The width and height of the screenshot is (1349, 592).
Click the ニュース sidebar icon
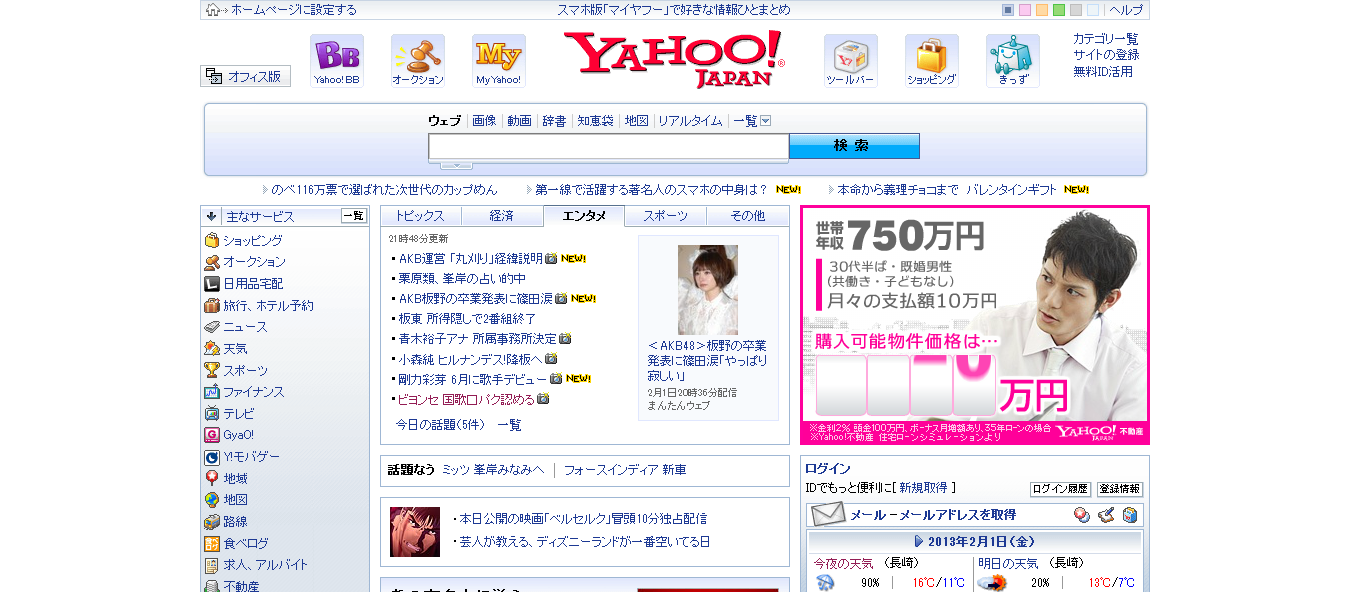click(x=212, y=327)
